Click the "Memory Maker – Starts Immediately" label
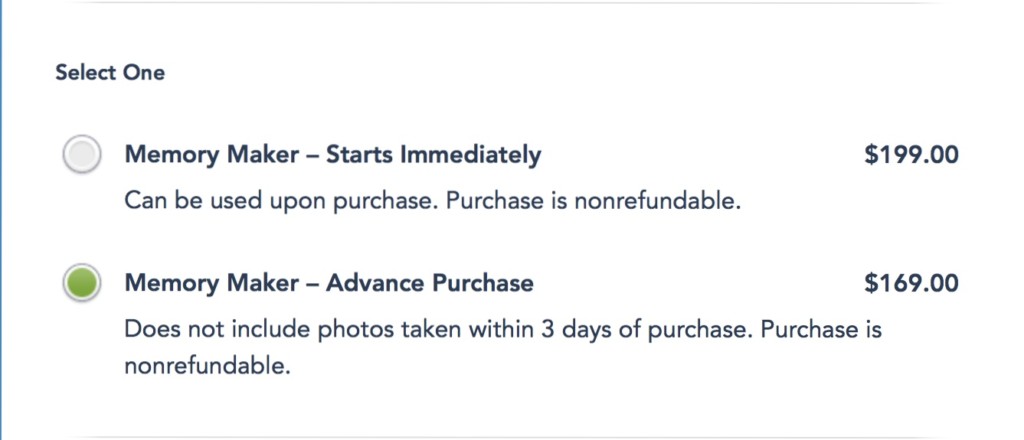Viewport: 1024px width, 440px height. click(x=332, y=155)
